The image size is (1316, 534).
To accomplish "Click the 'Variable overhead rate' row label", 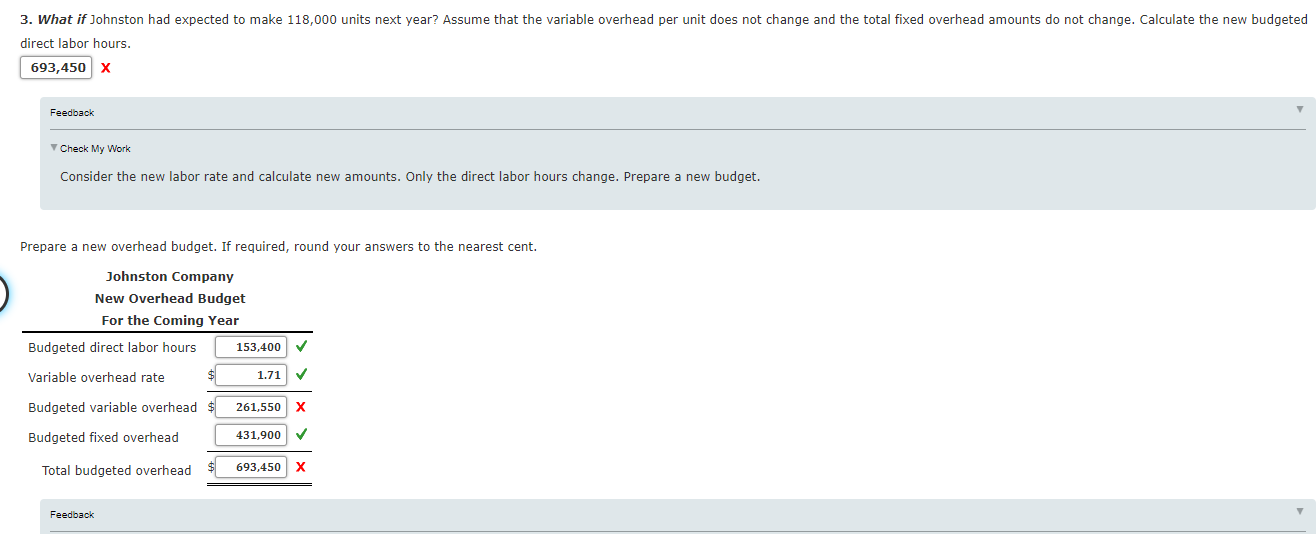I will point(96,378).
